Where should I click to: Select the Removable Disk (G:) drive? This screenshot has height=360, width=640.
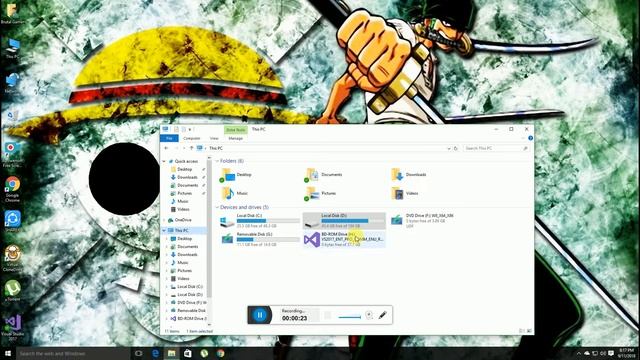coord(260,239)
